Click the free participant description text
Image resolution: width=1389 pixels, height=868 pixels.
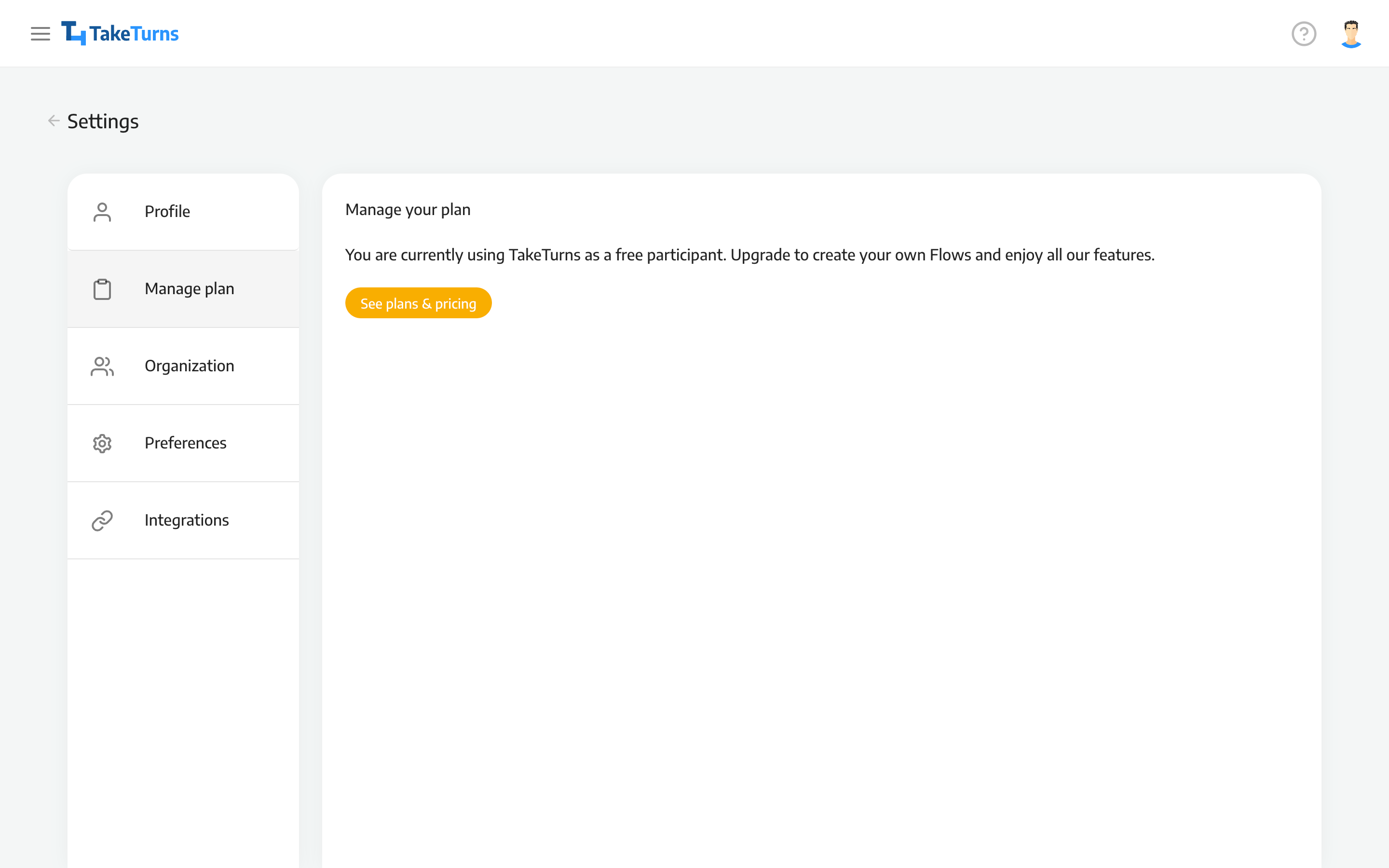[x=749, y=255]
